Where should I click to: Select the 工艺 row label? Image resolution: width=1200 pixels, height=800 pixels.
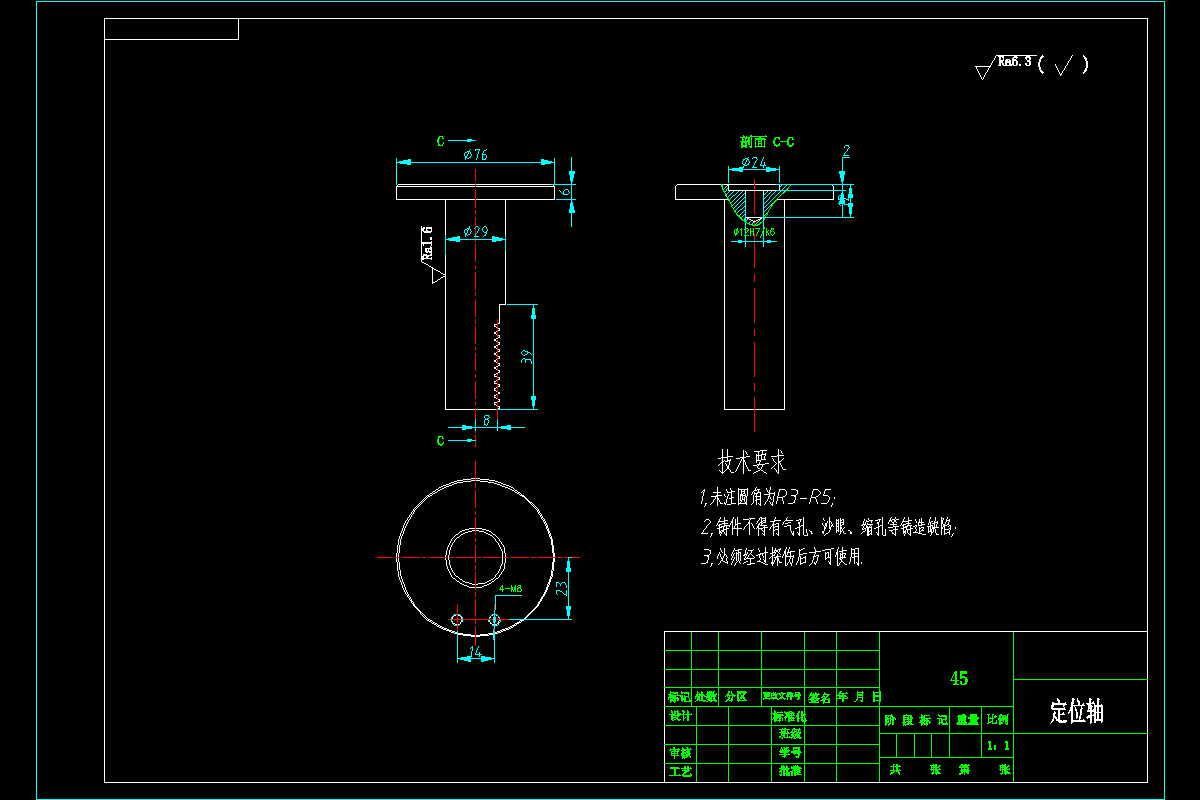coord(680,772)
